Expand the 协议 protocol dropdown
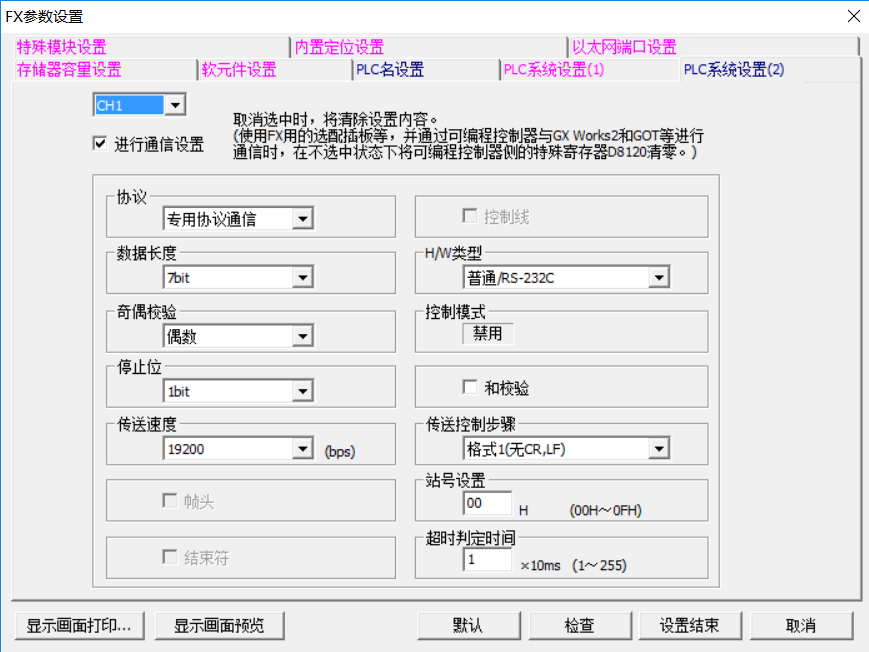The width and height of the screenshot is (869, 652). [302, 219]
